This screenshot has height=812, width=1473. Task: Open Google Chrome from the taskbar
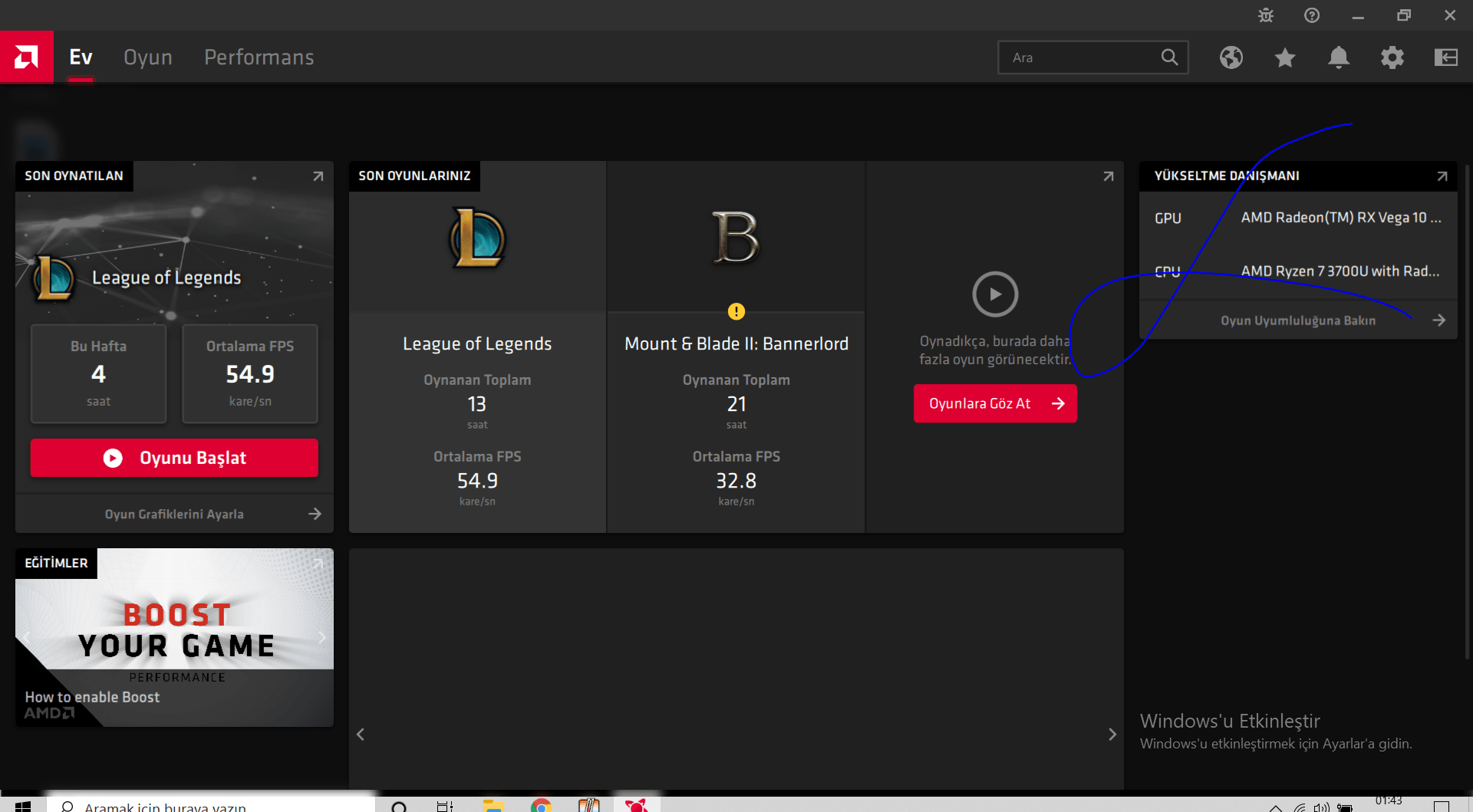[x=541, y=805]
